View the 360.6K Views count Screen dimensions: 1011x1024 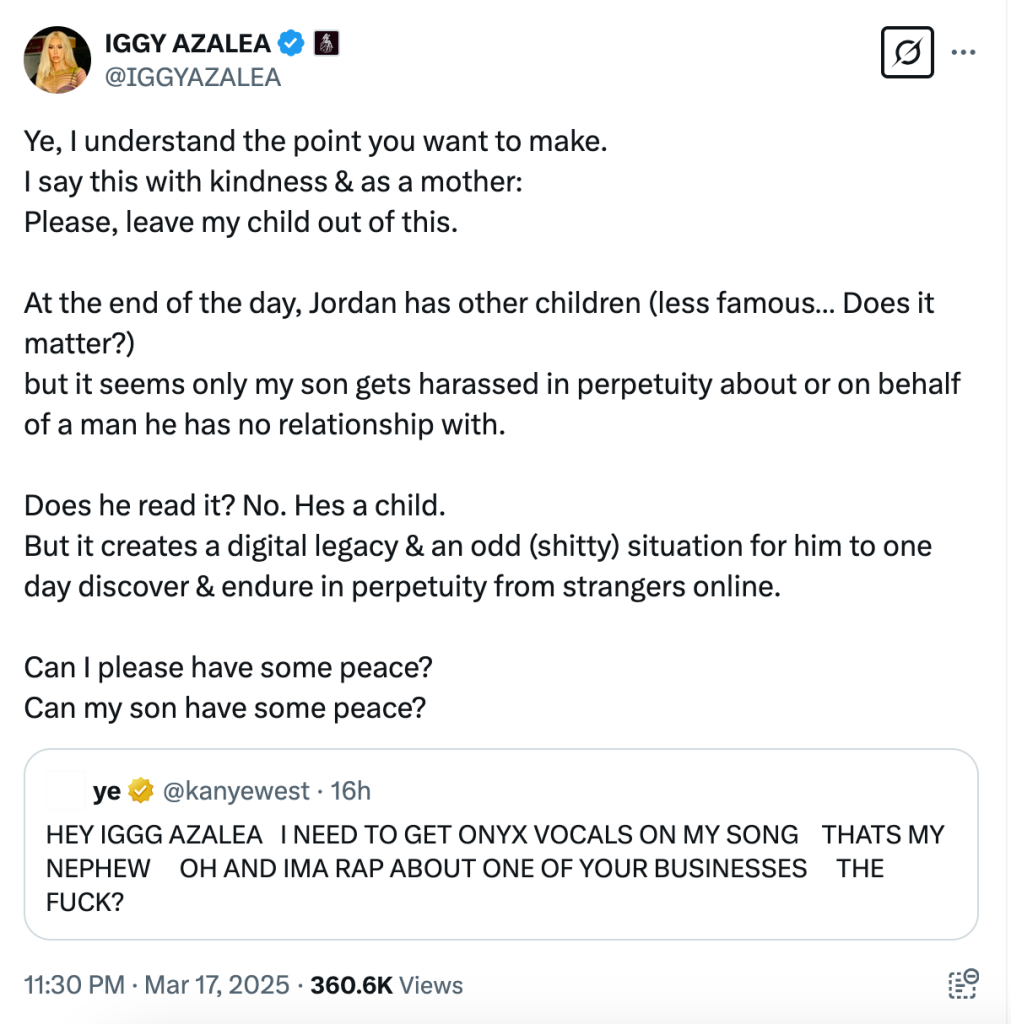pos(387,985)
